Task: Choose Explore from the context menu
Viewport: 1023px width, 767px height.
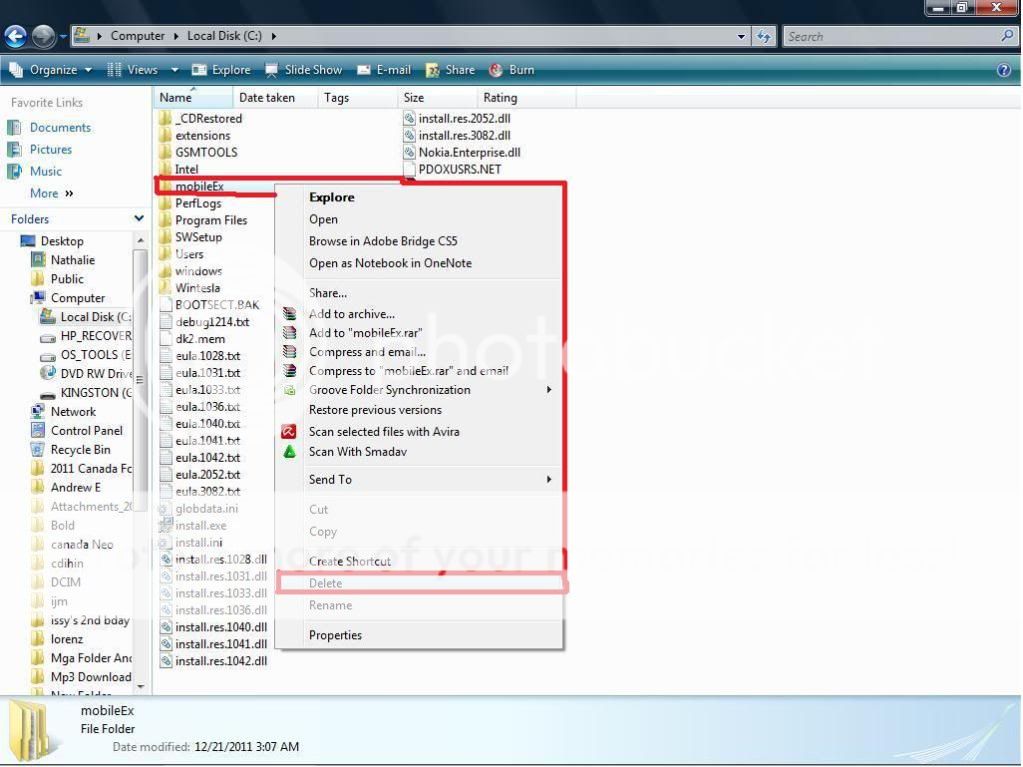Action: (x=331, y=197)
